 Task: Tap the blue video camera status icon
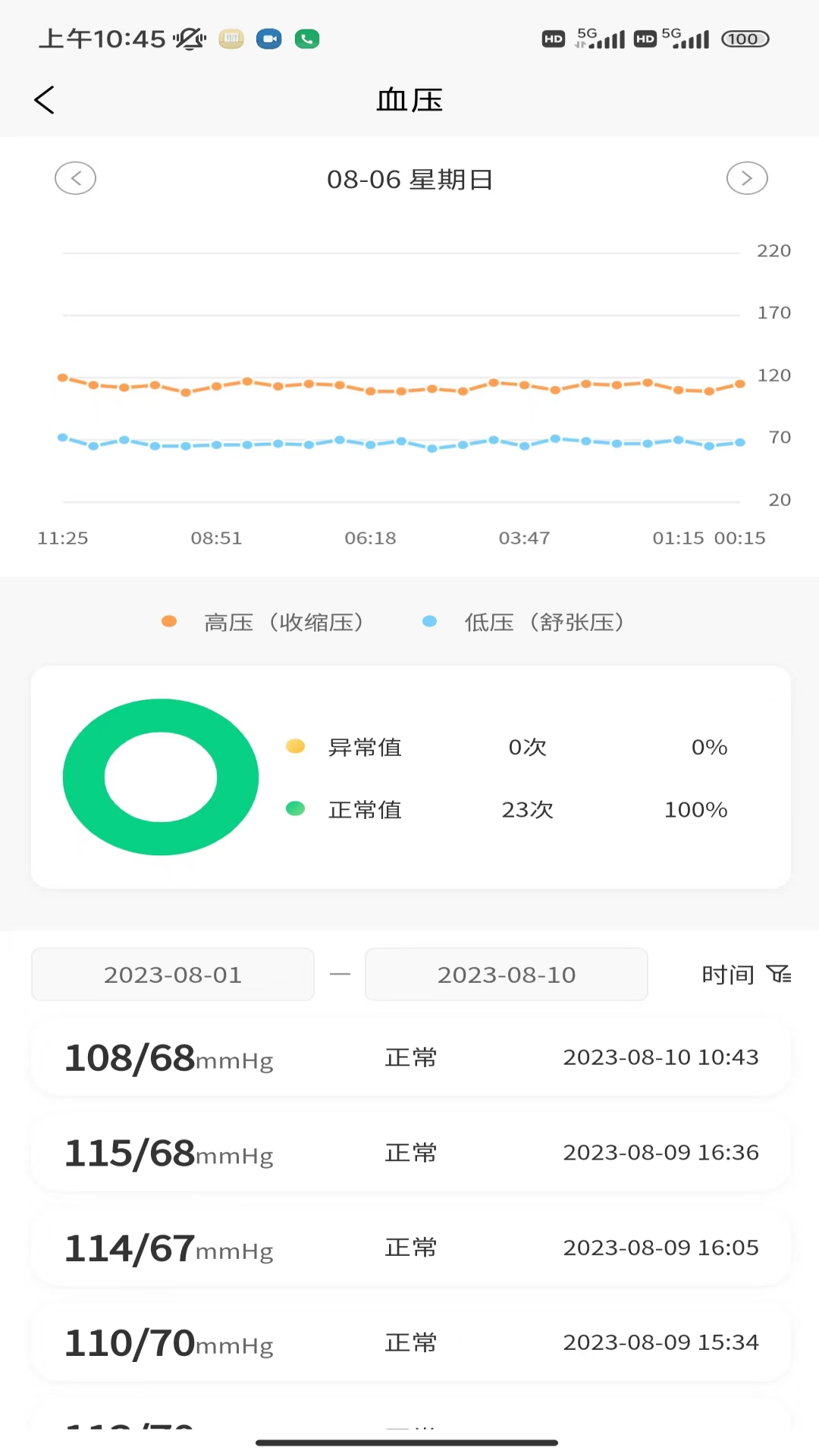click(x=268, y=39)
